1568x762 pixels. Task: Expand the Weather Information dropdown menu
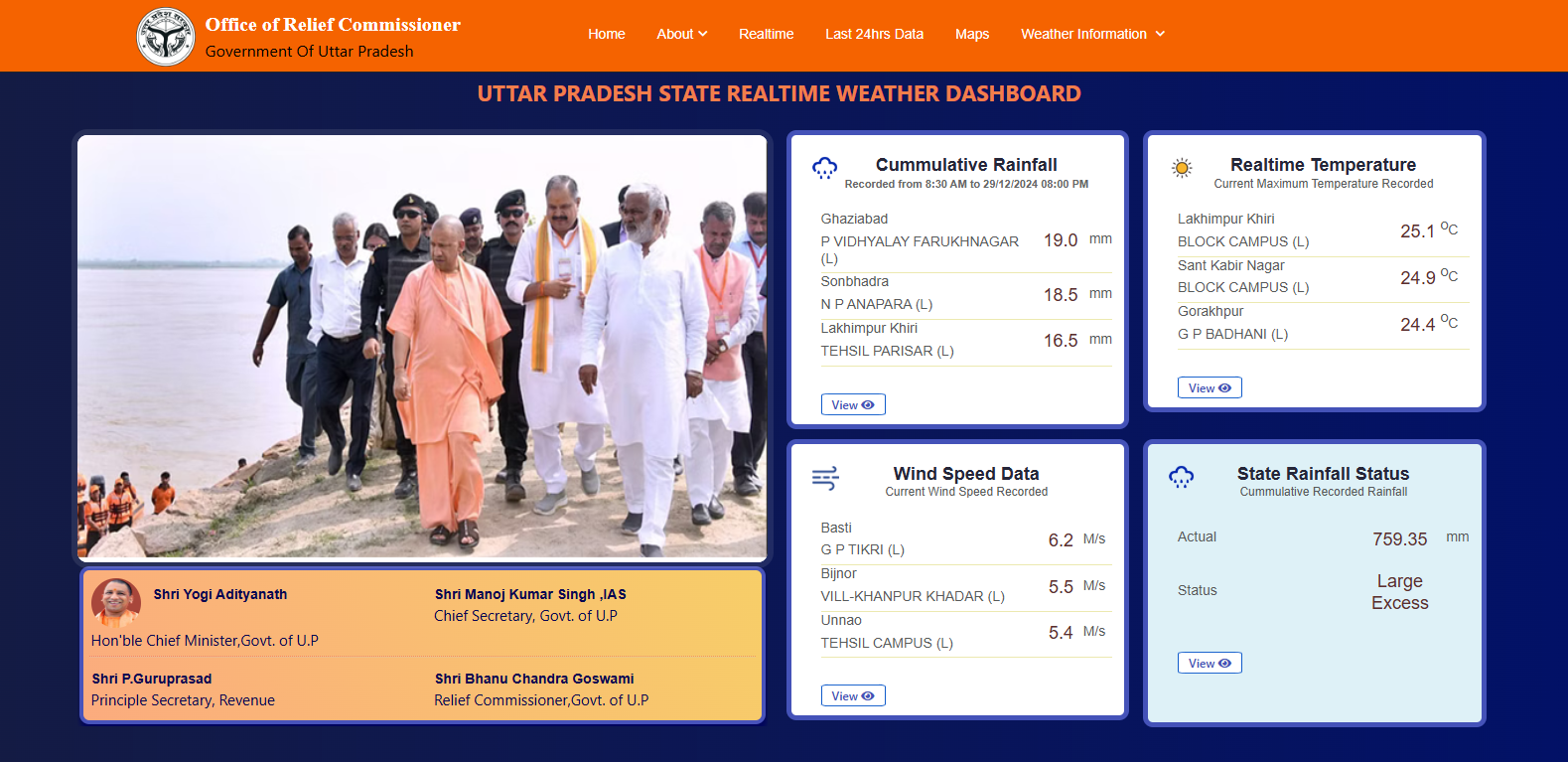tap(1092, 34)
